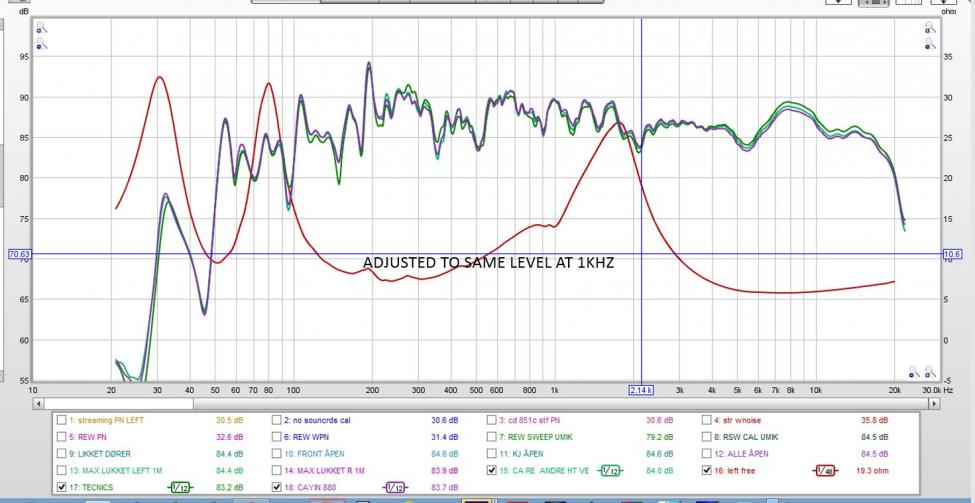This screenshot has height=503, width=975.
Task: Click the 1/12 smoothing badge for TECNICS
Action: click(x=180, y=488)
